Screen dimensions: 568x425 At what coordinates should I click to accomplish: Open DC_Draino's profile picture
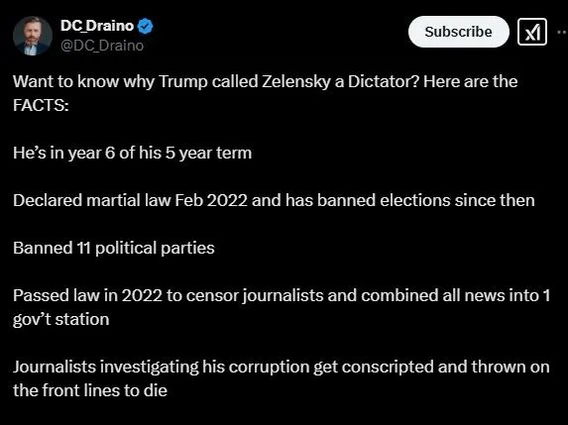click(33, 36)
